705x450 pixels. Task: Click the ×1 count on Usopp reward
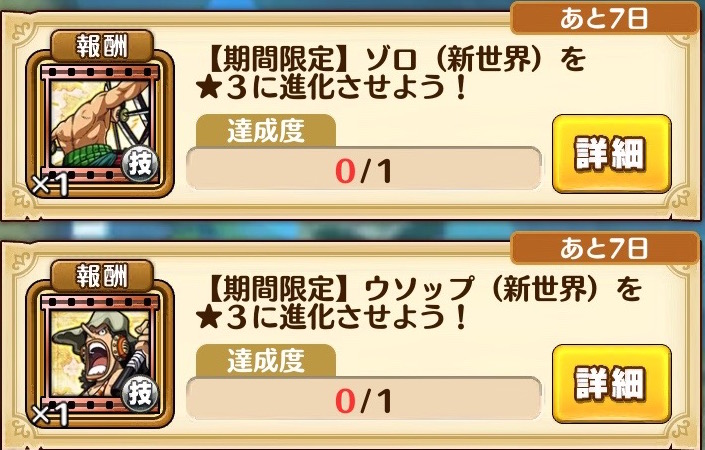(50, 414)
